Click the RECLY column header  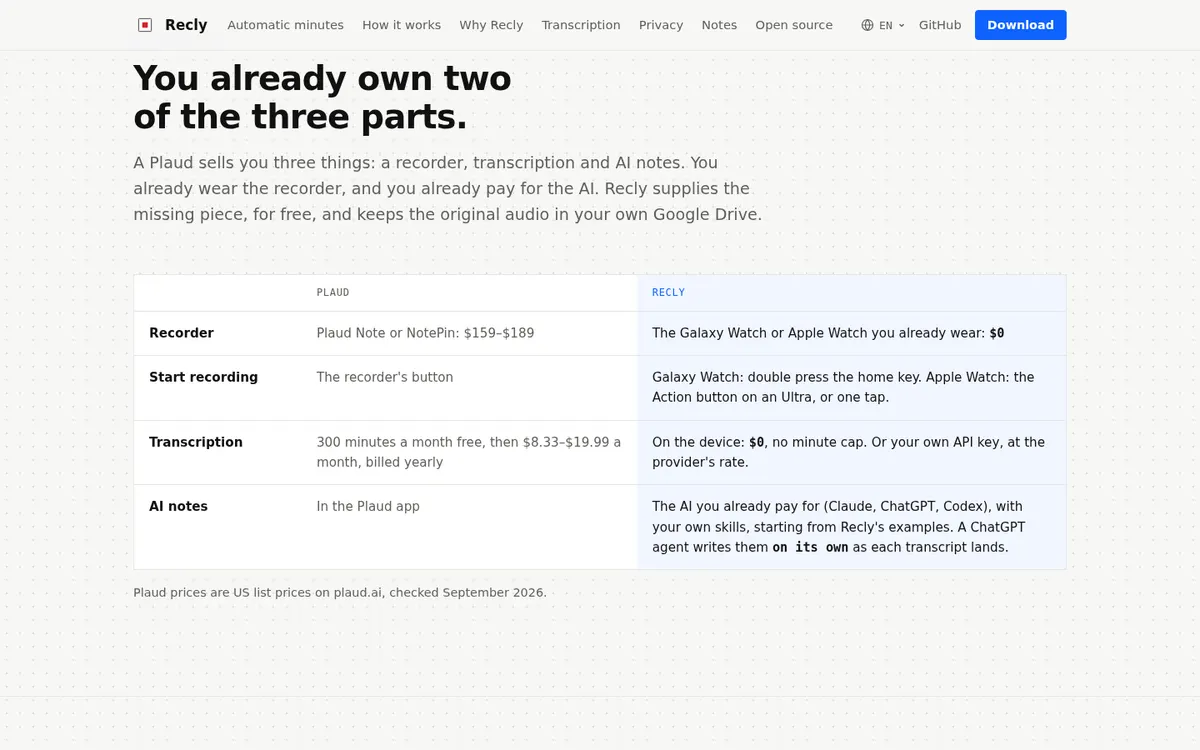(x=668, y=293)
